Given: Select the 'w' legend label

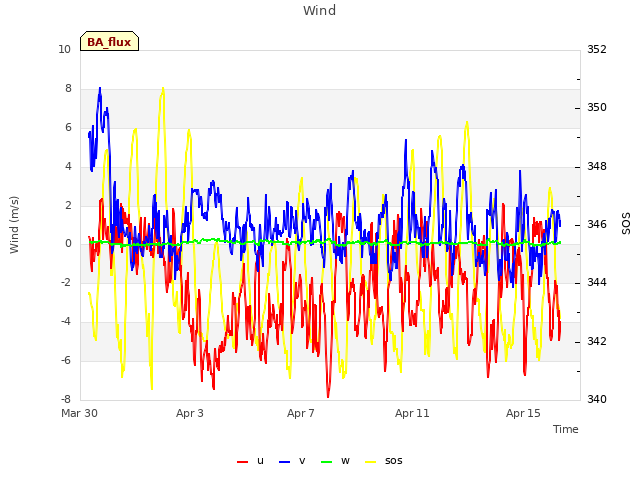Looking at the screenshot, I should 345,461.
